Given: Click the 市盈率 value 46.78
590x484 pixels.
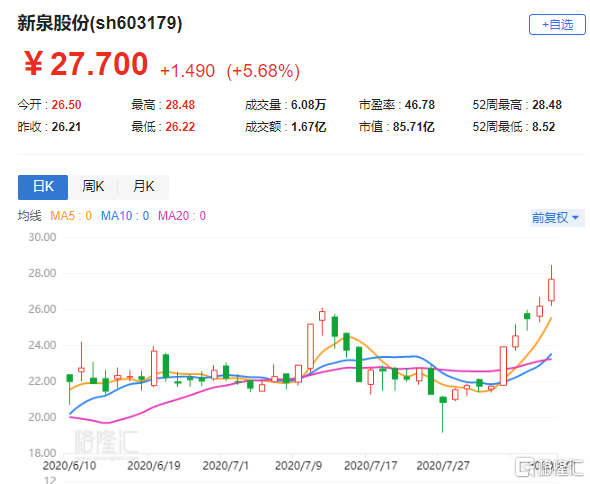Looking at the screenshot, I should [x=420, y=105].
